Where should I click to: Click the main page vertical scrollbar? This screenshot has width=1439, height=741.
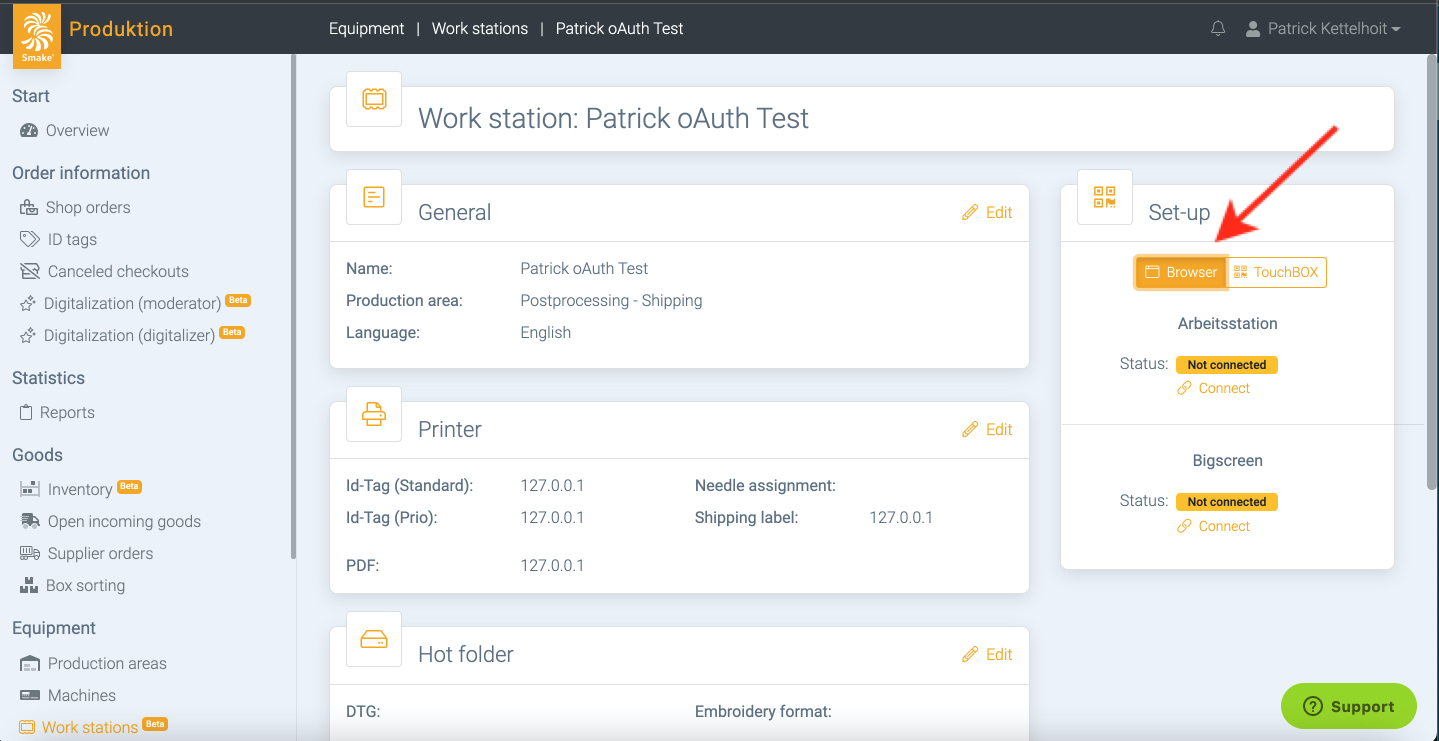click(x=1430, y=270)
